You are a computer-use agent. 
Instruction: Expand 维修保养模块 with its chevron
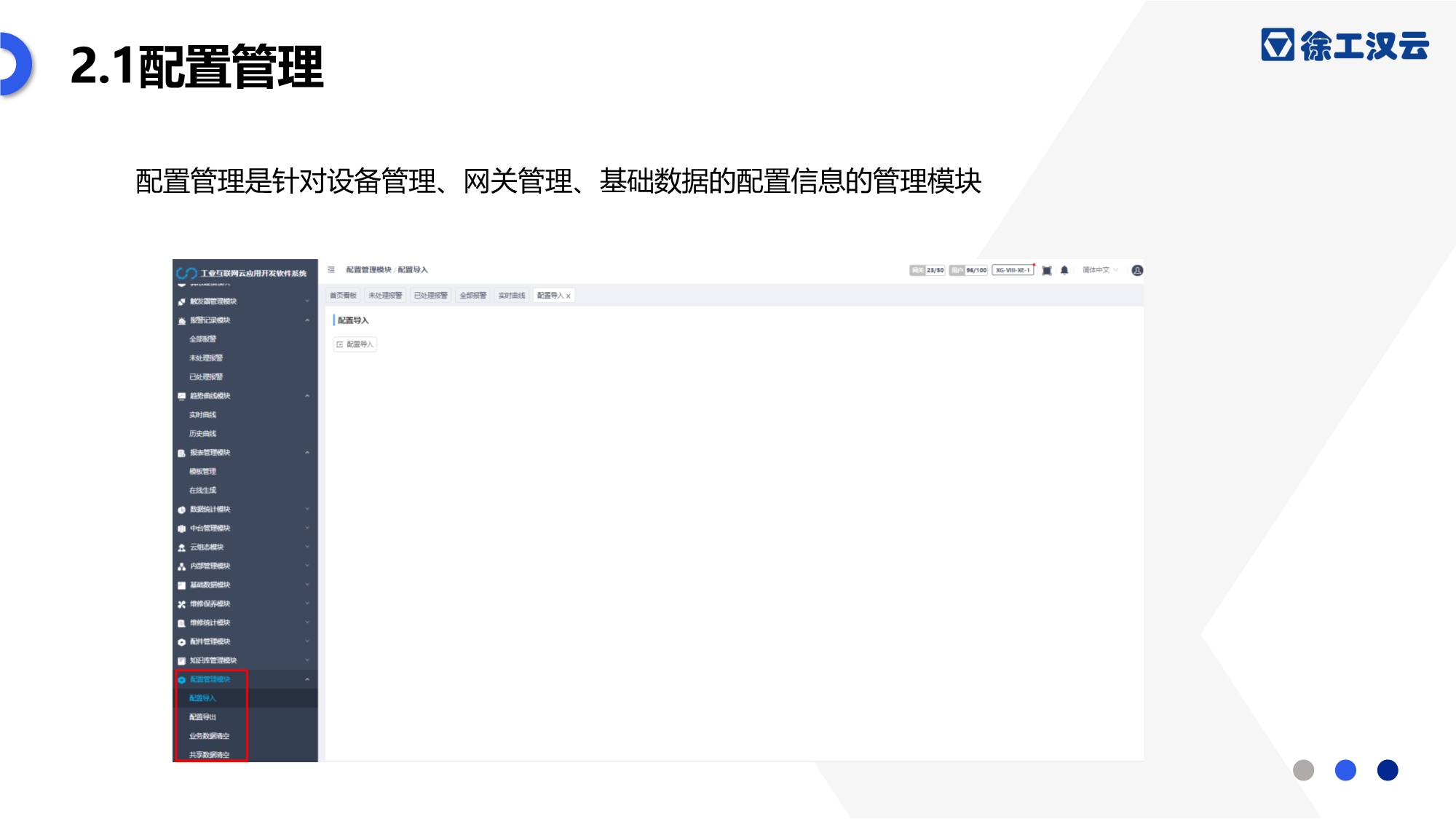point(307,604)
